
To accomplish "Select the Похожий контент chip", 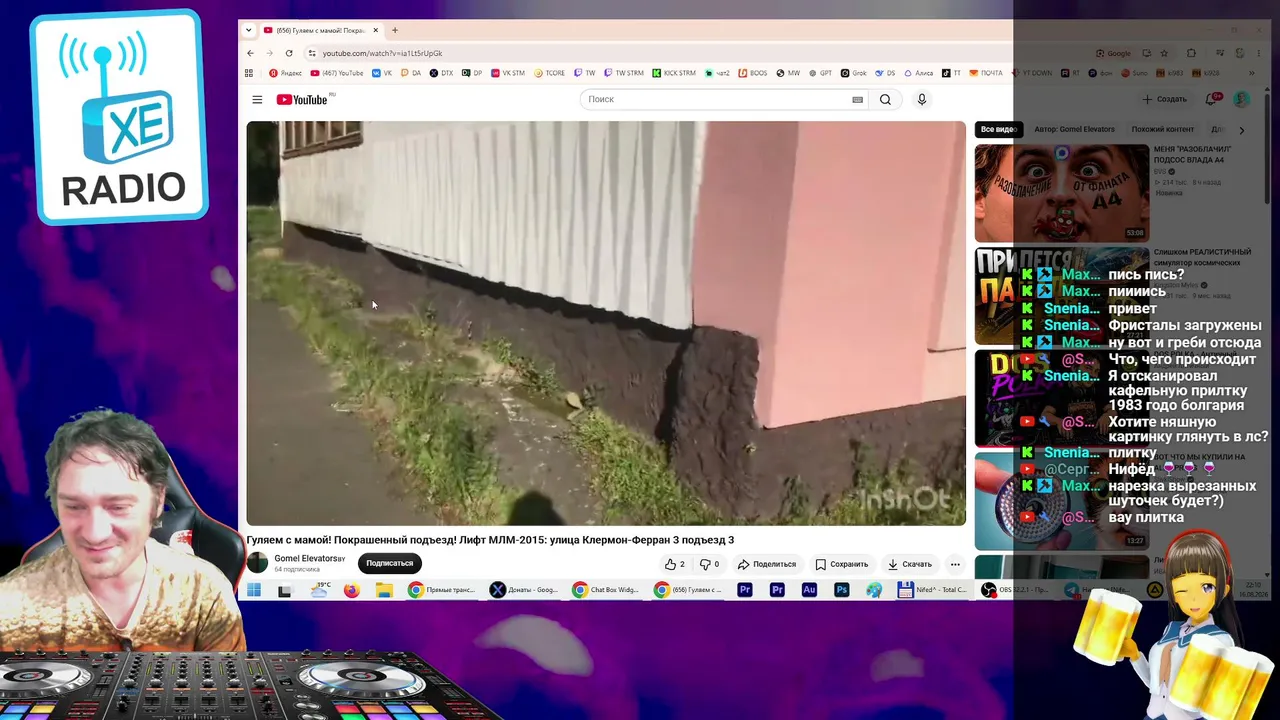I will (x=1162, y=129).
